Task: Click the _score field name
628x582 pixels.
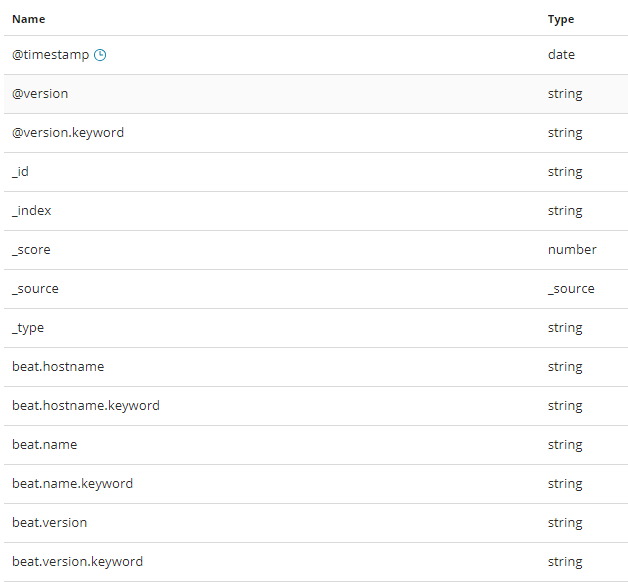Action: [x=31, y=250]
